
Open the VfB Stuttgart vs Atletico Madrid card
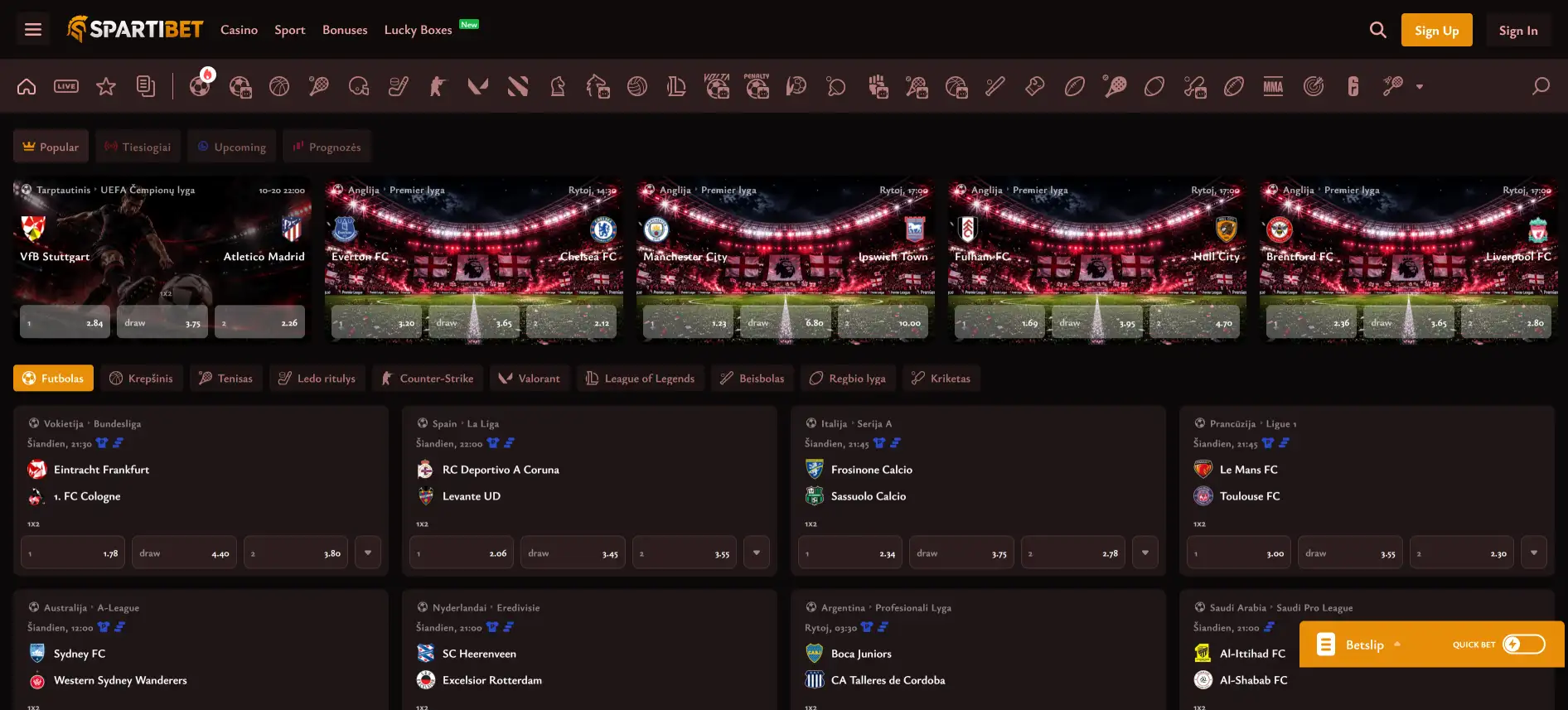162,260
